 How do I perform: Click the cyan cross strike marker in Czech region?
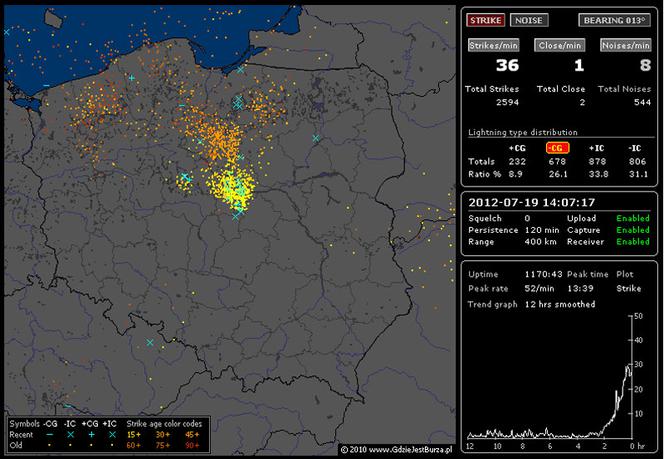pos(150,342)
